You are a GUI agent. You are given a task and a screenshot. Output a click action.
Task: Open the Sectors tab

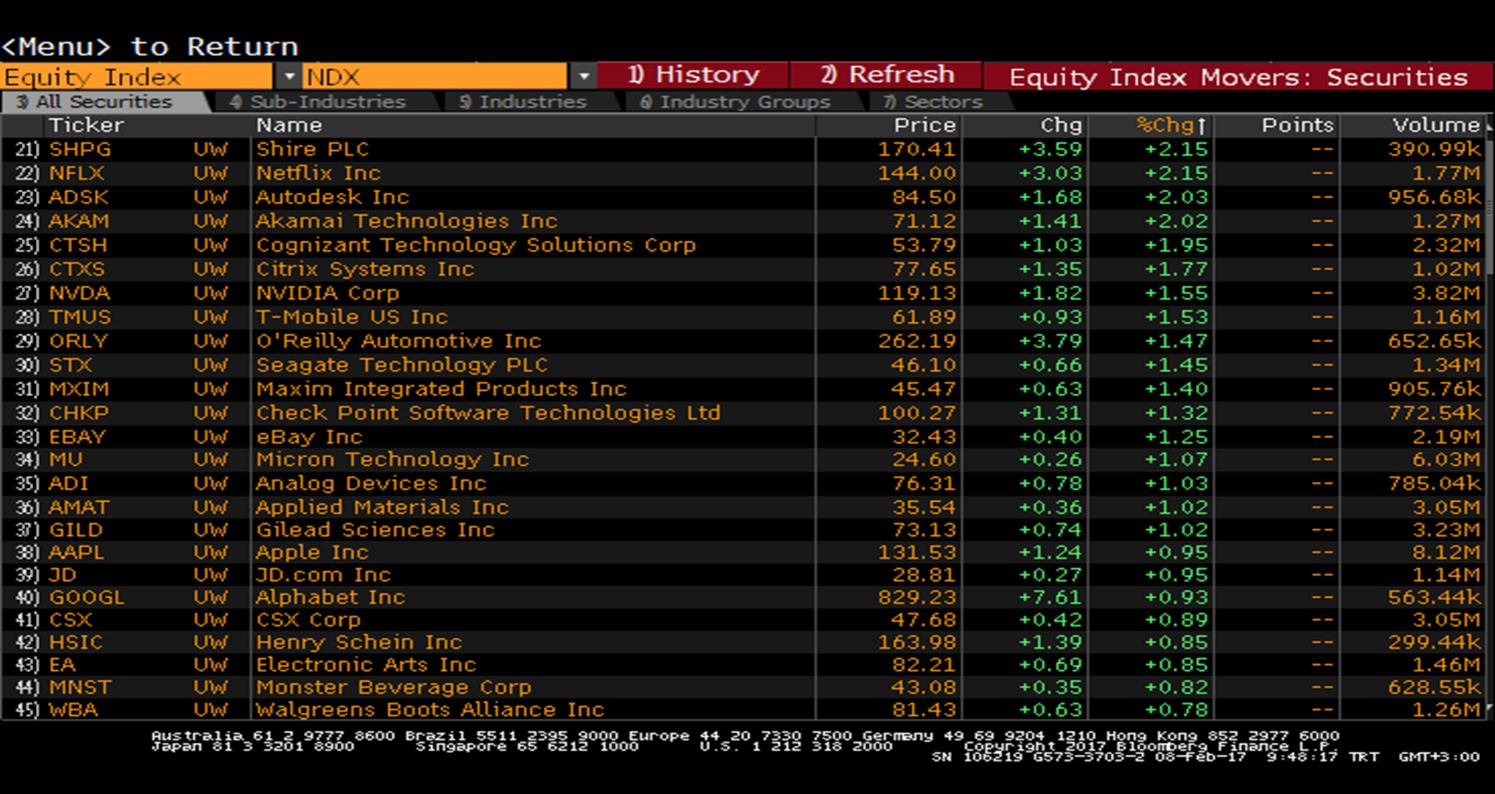932,102
